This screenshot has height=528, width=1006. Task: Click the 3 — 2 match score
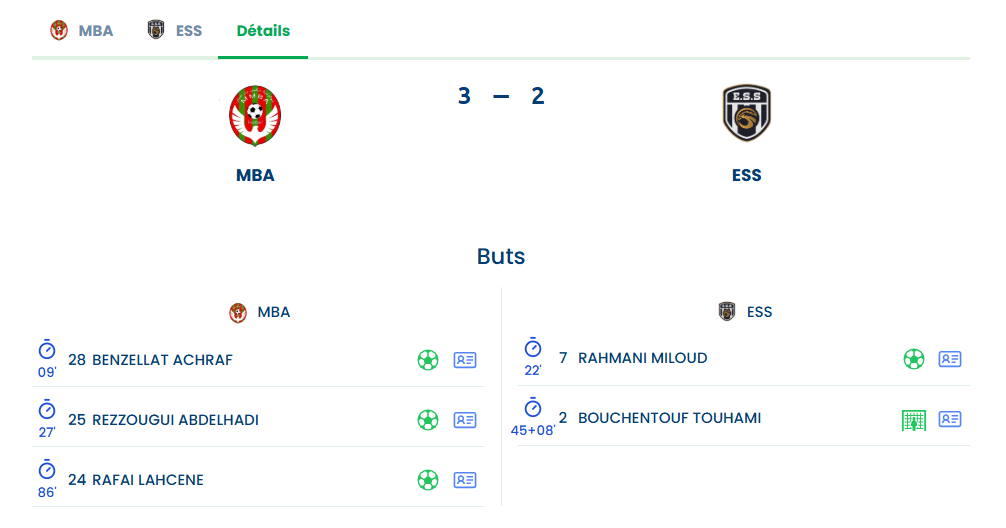coord(501,96)
